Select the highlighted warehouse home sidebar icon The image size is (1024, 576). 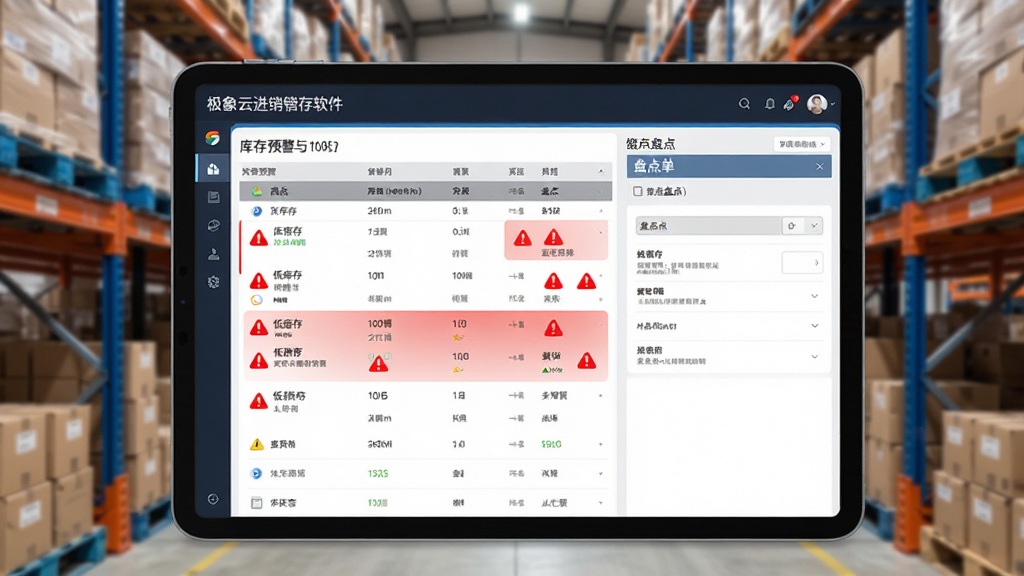tap(213, 168)
